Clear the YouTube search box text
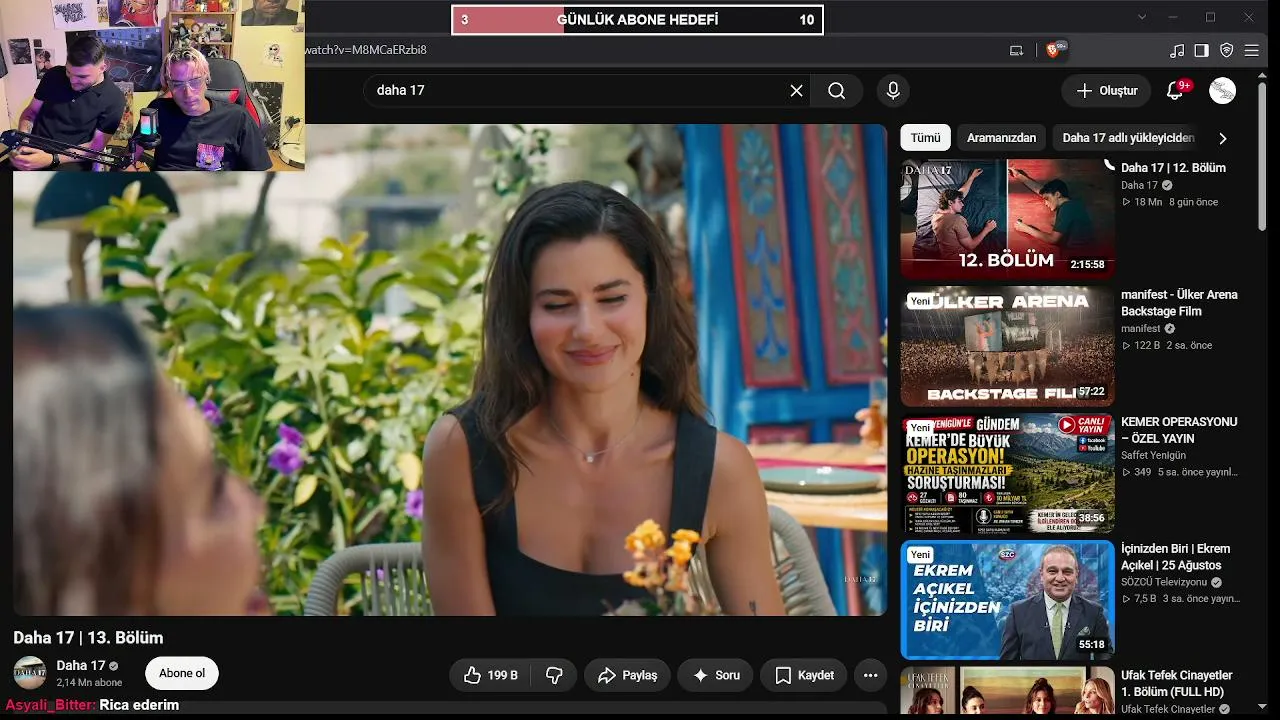This screenshot has height=720, width=1280. [x=796, y=91]
